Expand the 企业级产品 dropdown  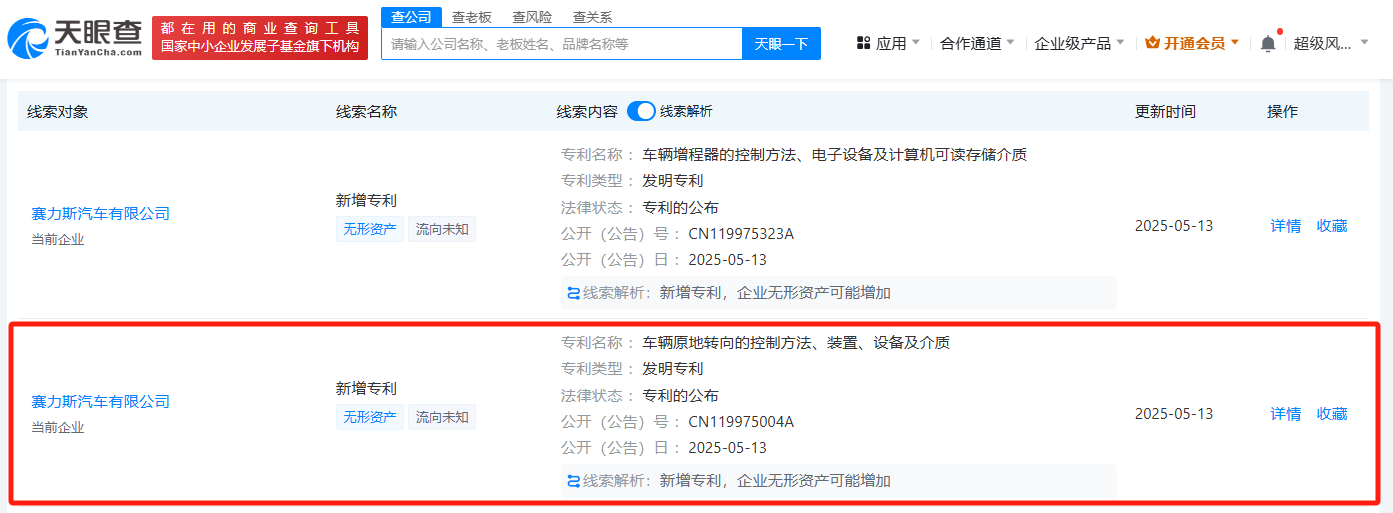click(1079, 43)
